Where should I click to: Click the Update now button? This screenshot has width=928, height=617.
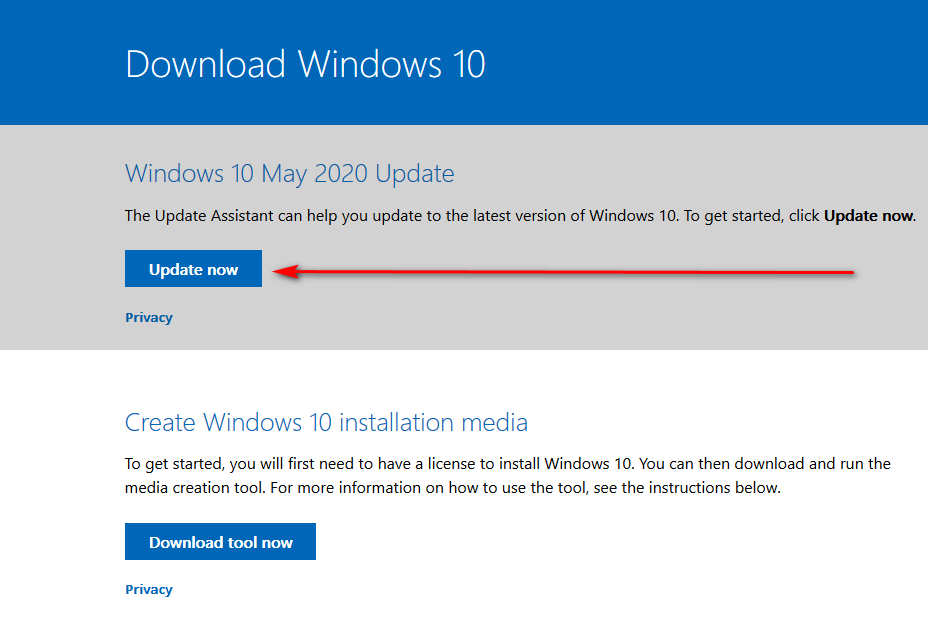click(193, 269)
